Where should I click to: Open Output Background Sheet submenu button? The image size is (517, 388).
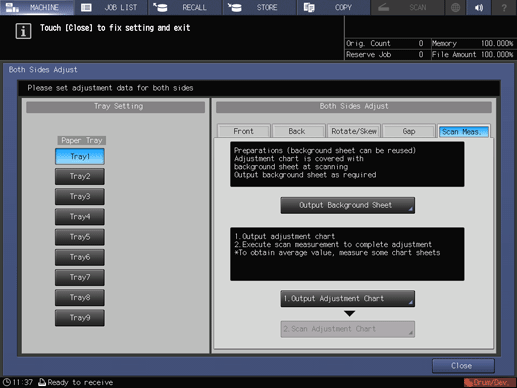pos(348,205)
